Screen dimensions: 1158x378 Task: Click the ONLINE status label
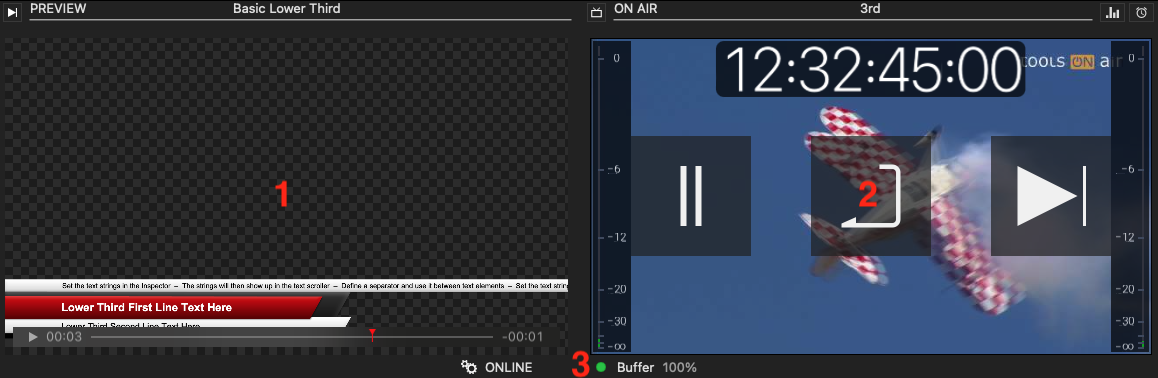click(x=508, y=367)
